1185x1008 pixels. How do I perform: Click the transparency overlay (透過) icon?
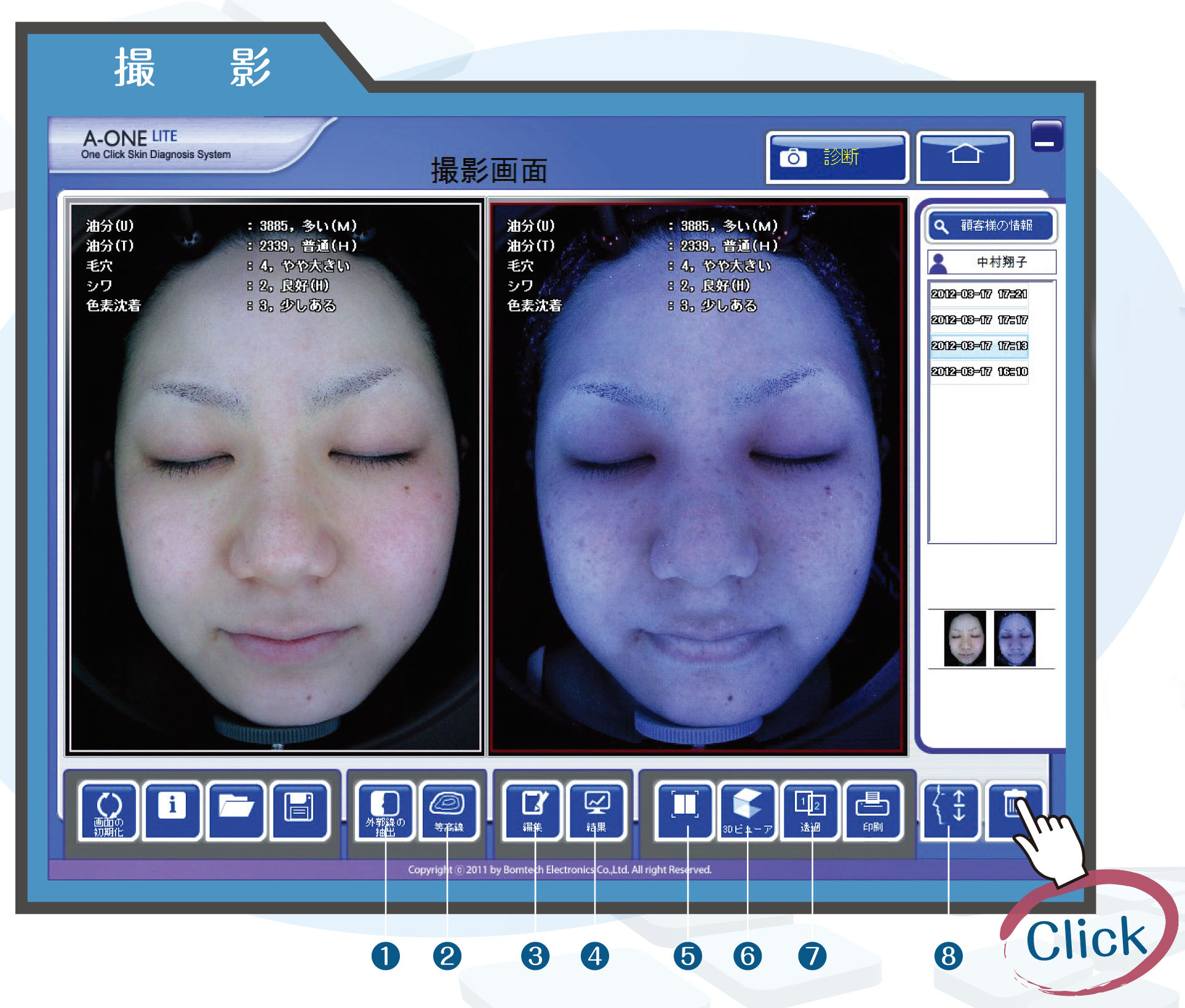(x=810, y=811)
